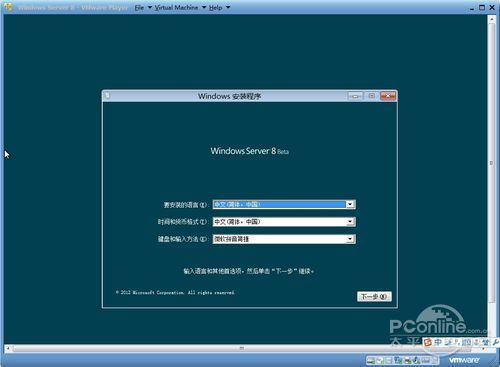
Task: Minimize the Windows Setup dialog
Action: pyautogui.click(x=355, y=96)
